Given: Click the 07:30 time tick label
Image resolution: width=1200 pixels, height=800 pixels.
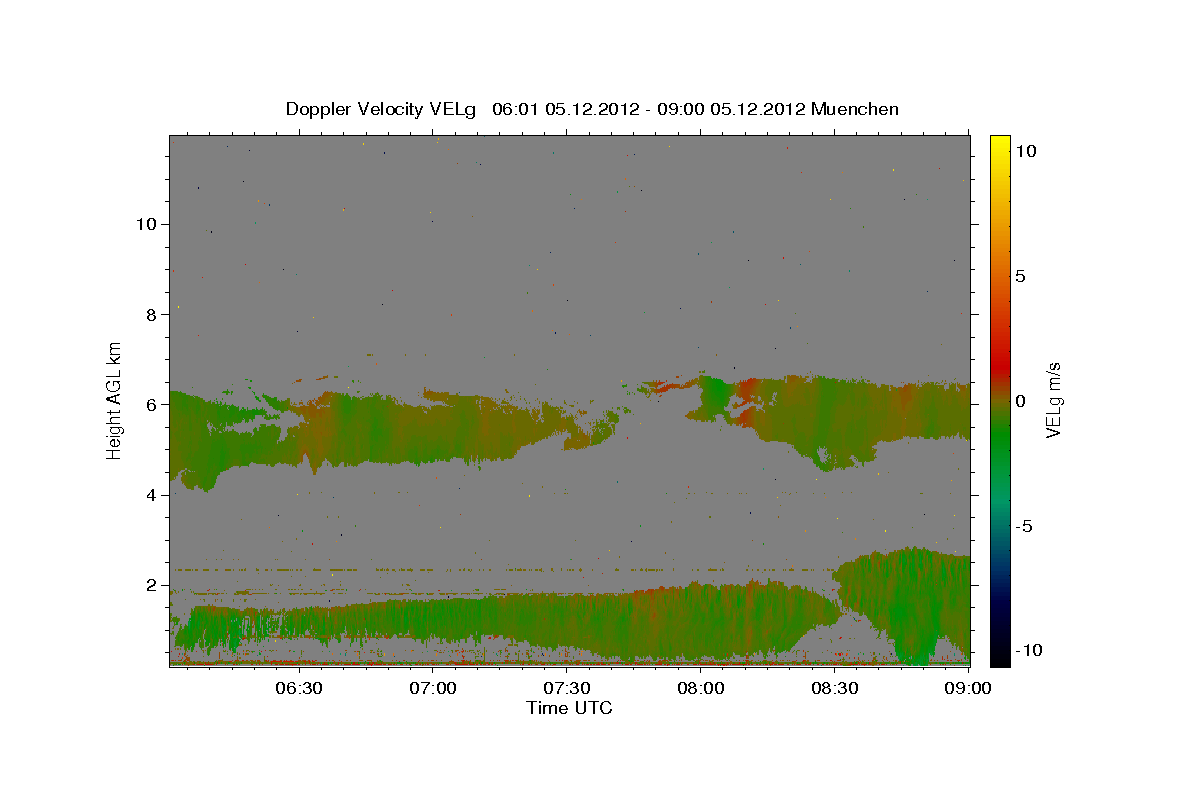Looking at the screenshot, I should coord(566,689).
